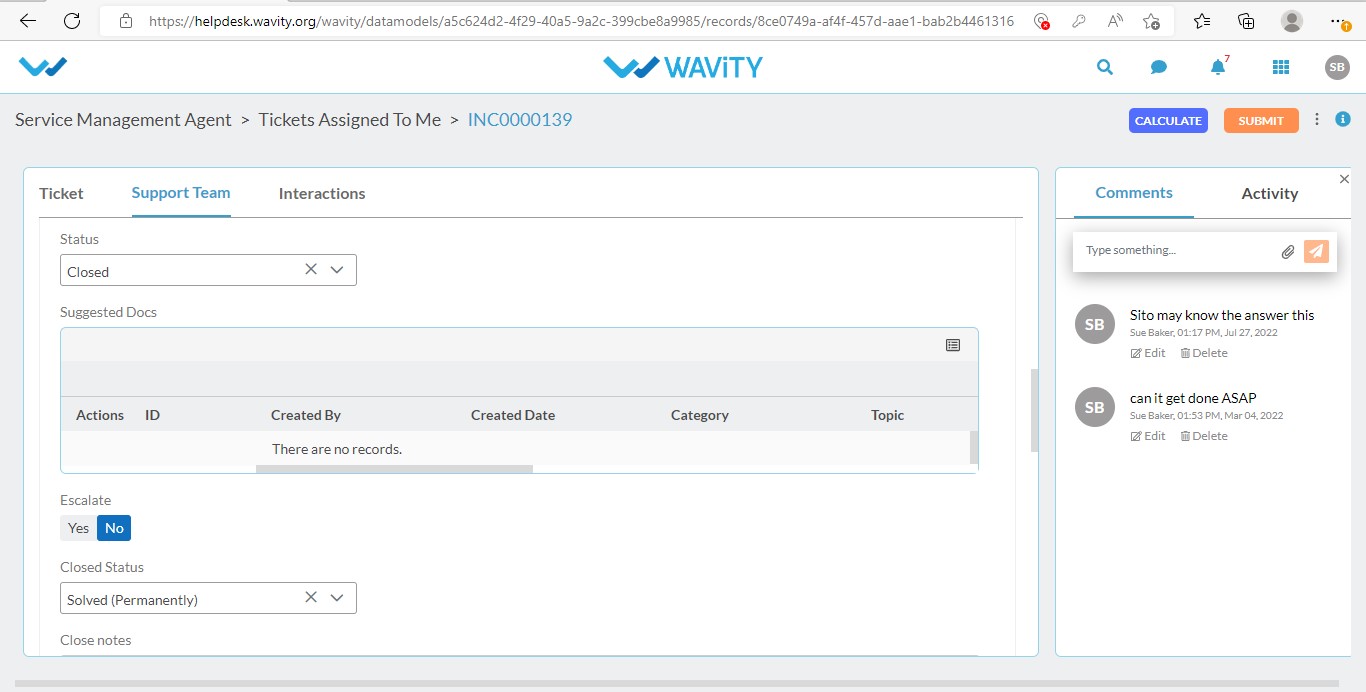The image size is (1366, 692).
Task: Delete the 'Sito may know the answer' comment
Action: click(1204, 353)
